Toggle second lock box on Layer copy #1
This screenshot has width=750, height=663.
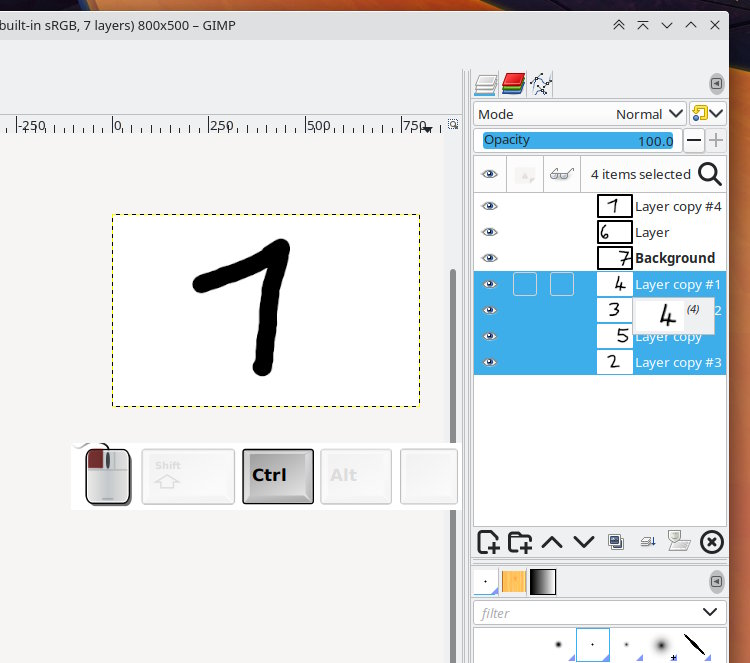[x=562, y=284]
